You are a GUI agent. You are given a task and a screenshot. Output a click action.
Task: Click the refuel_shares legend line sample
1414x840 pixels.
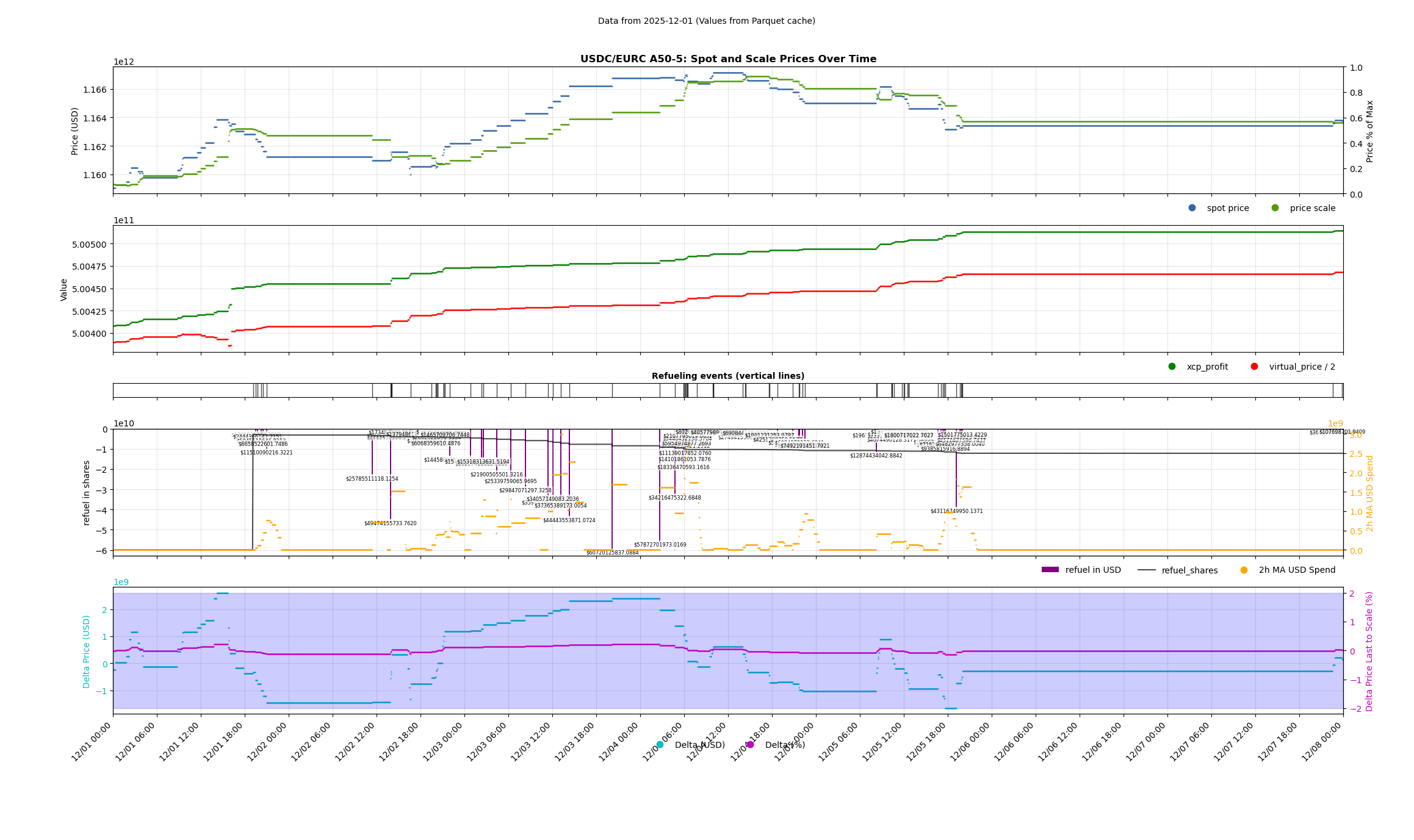click(x=1146, y=570)
